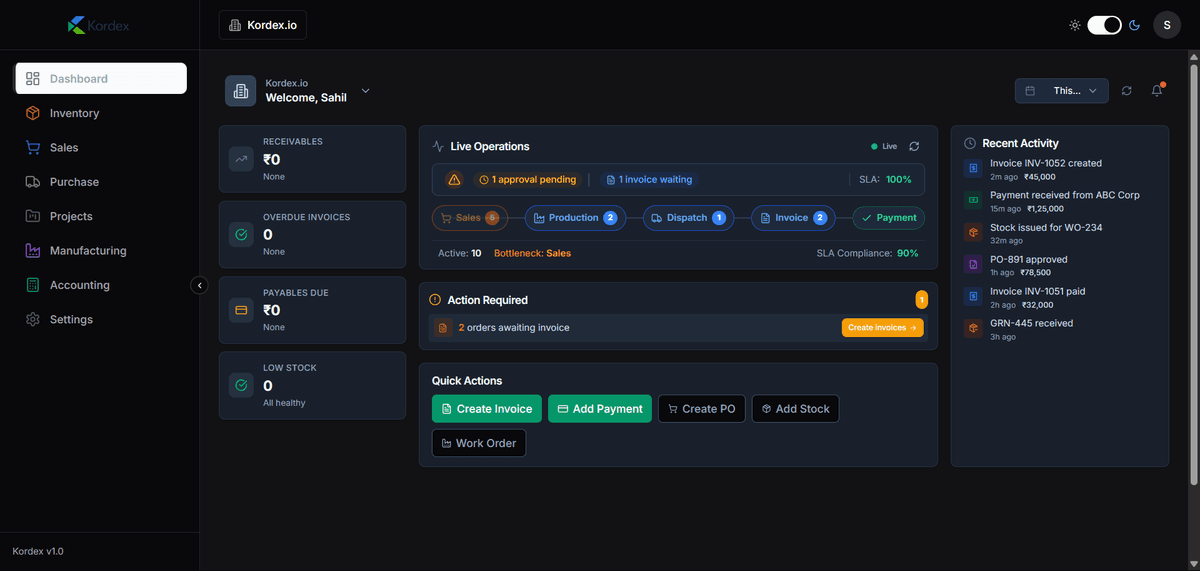The width and height of the screenshot is (1200, 571).
Task: Click the moon dark-mode icon
Action: click(x=1135, y=25)
